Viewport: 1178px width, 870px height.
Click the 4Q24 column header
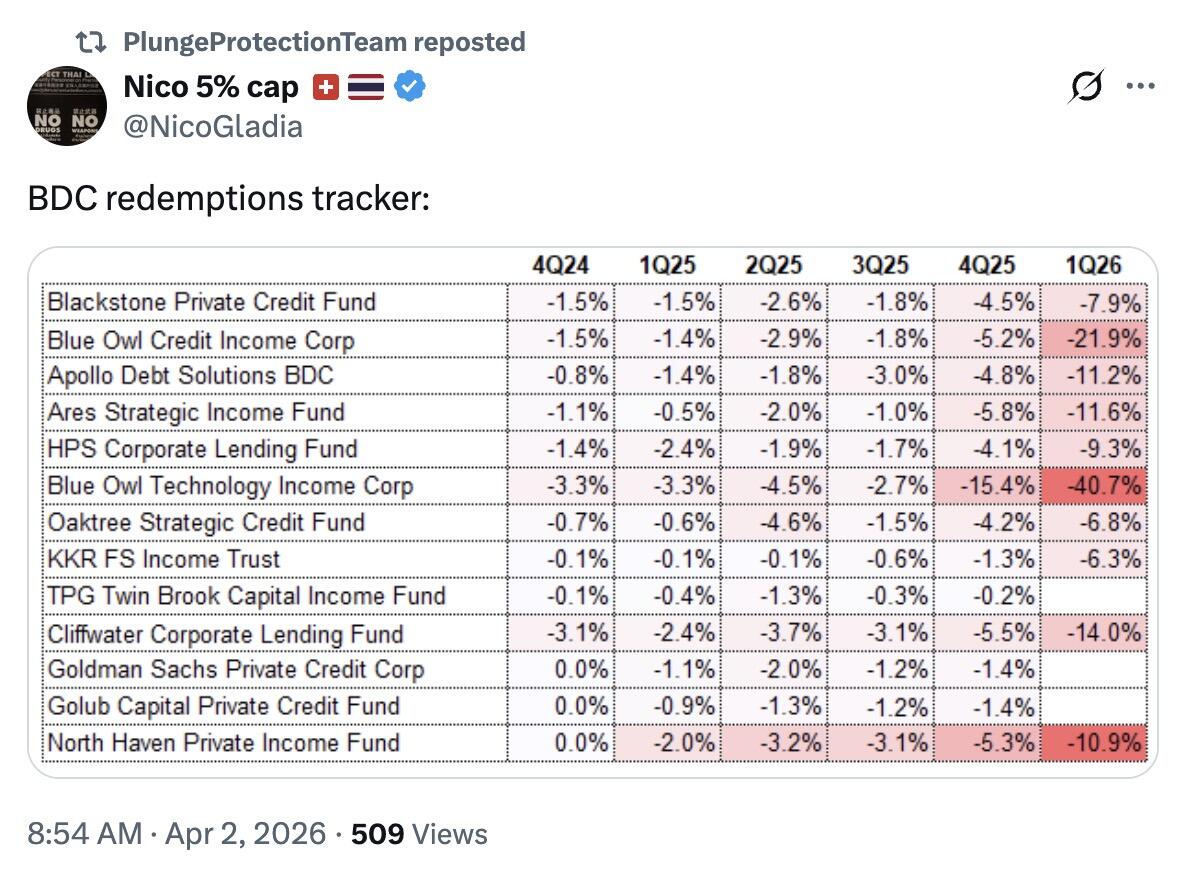(x=561, y=265)
